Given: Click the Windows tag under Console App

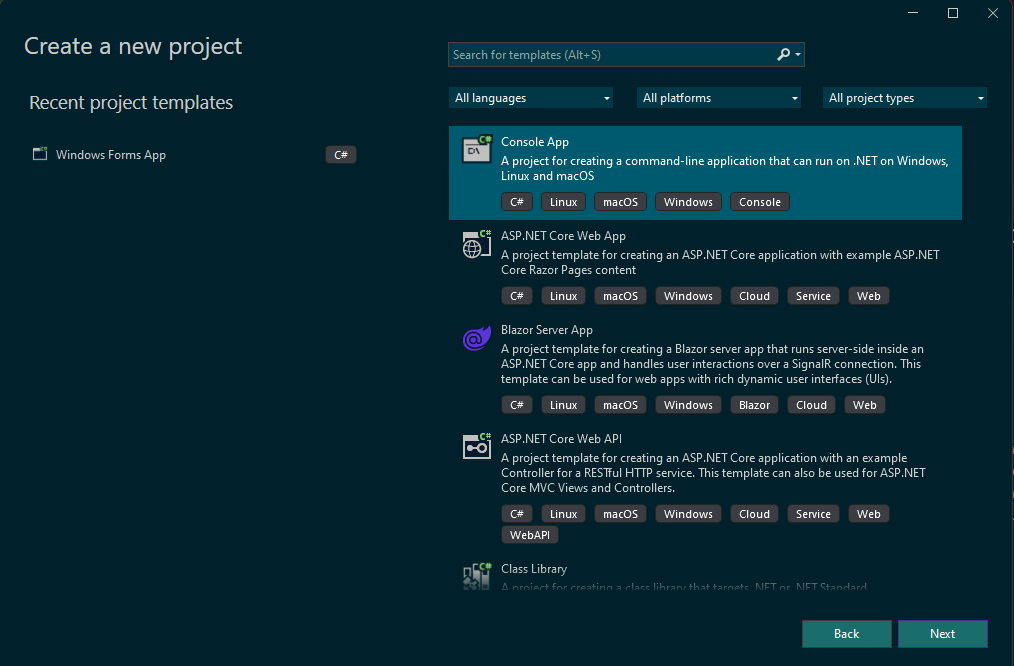Looking at the screenshot, I should [688, 202].
